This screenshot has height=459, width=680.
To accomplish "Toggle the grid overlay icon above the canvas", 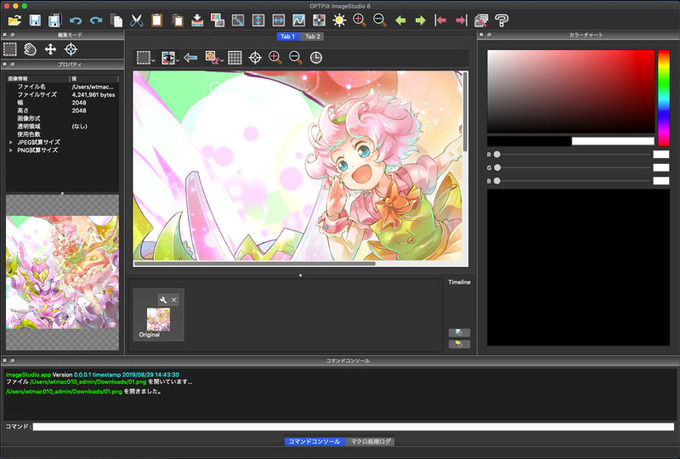I will [235, 58].
